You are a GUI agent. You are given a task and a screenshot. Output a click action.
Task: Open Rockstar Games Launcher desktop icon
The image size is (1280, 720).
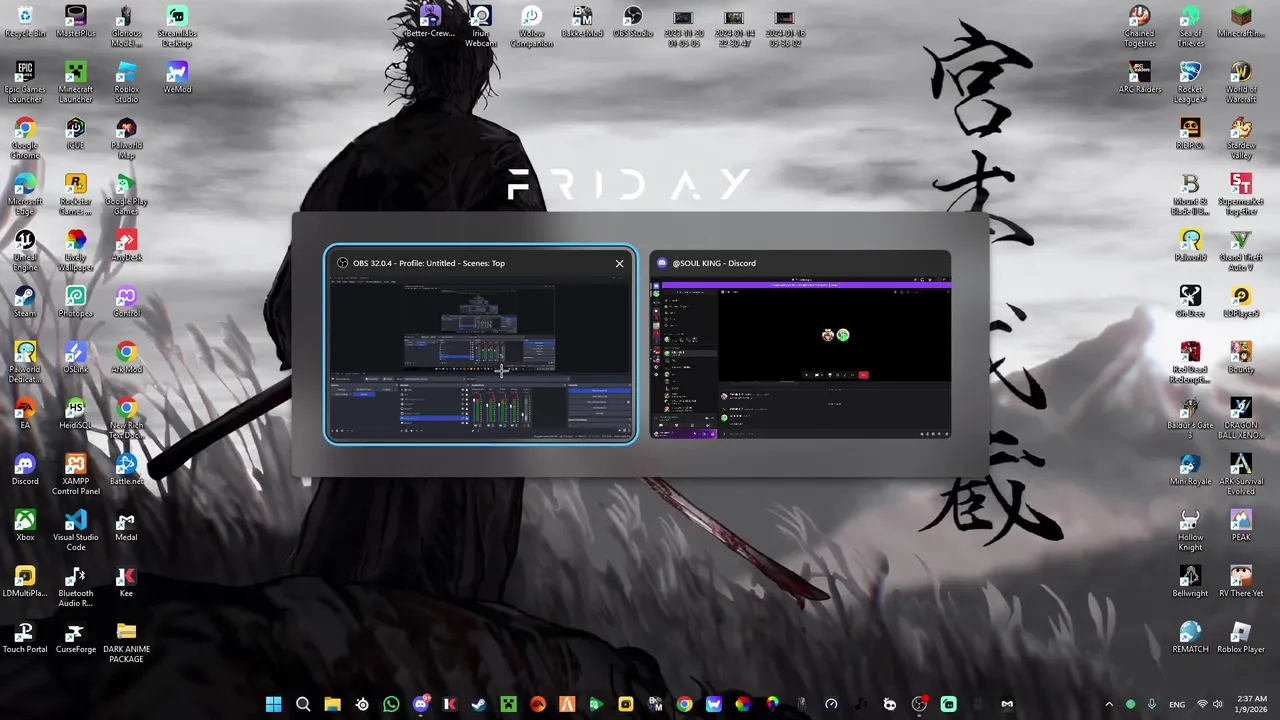(75, 195)
